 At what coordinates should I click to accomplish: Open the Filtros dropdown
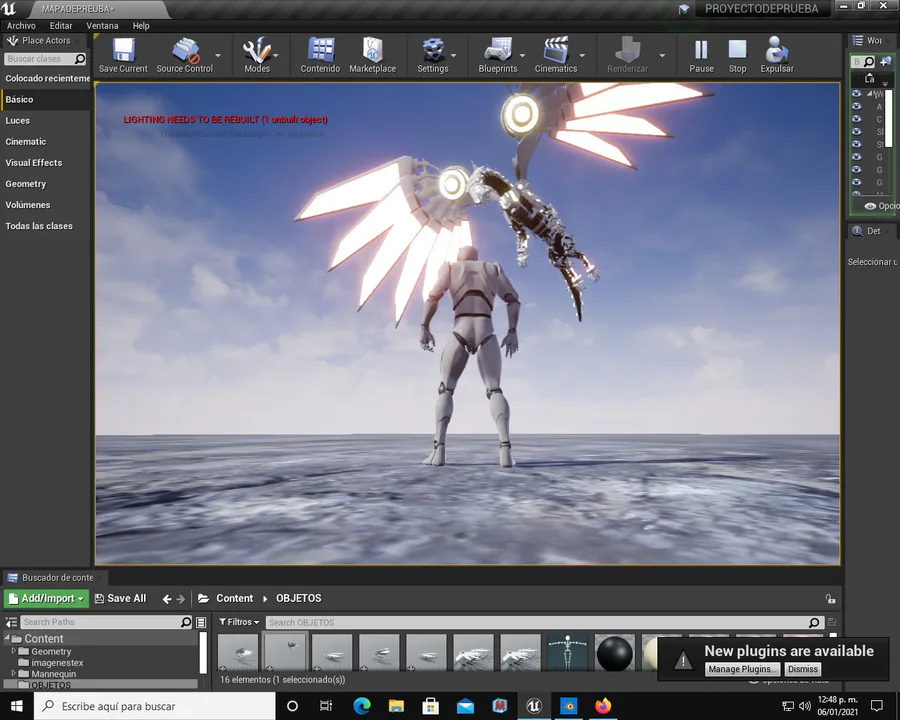click(x=239, y=622)
